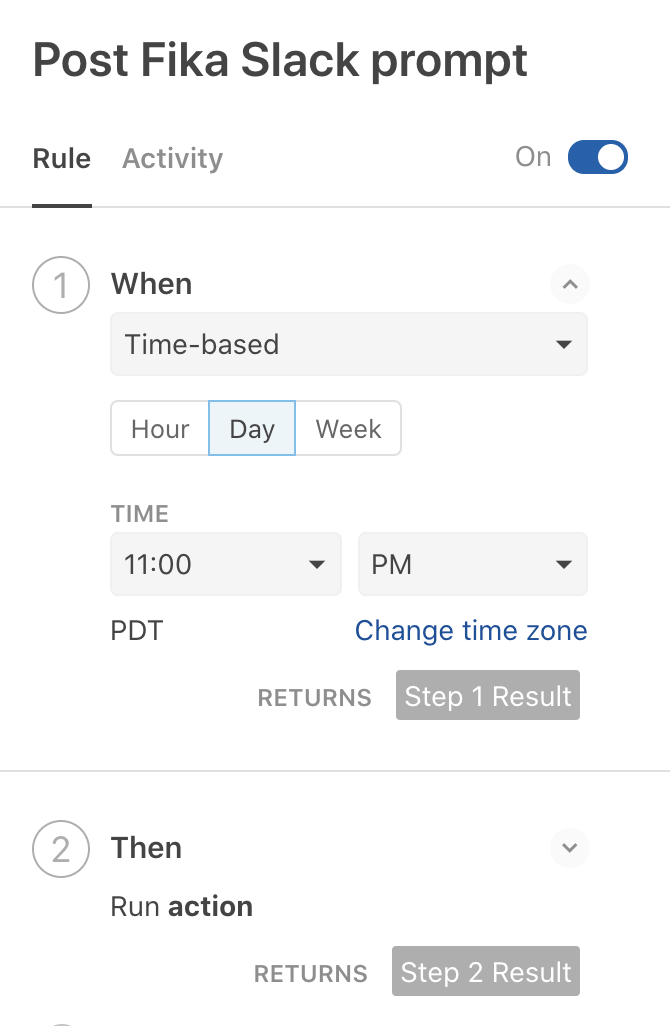Choose the Hour frequency option
The width and height of the screenshot is (670, 1026).
point(160,429)
